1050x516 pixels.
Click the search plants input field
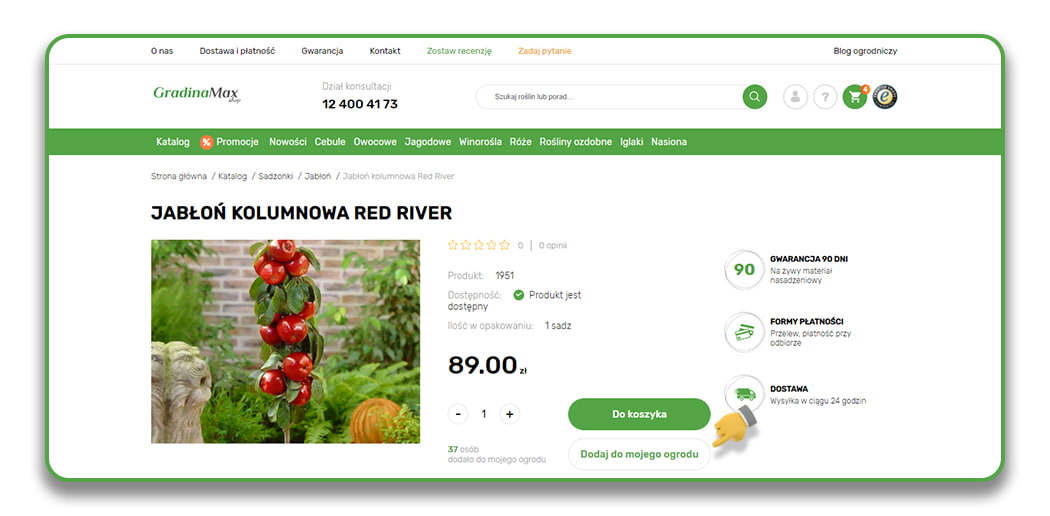609,97
